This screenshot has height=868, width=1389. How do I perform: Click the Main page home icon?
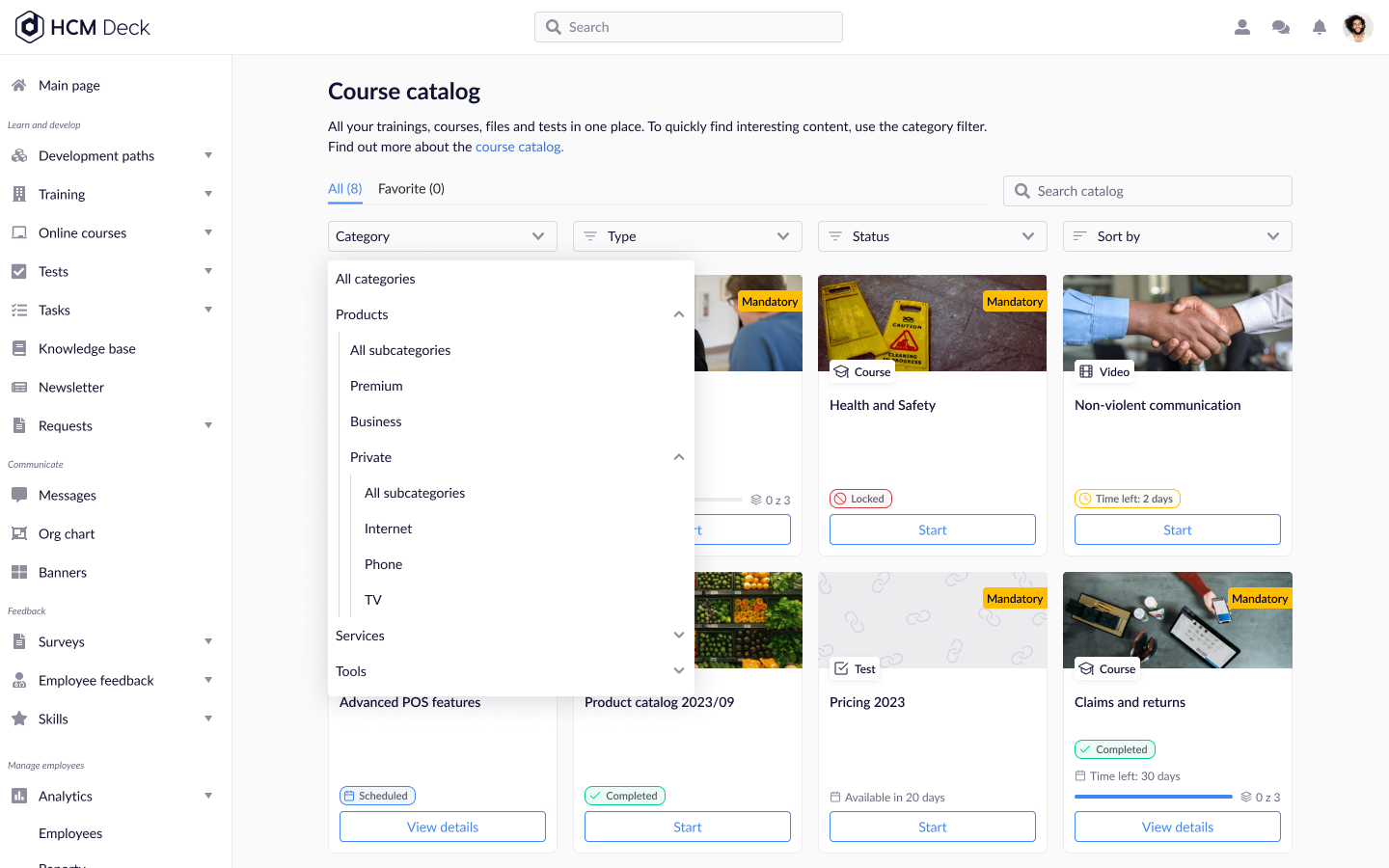[18, 85]
